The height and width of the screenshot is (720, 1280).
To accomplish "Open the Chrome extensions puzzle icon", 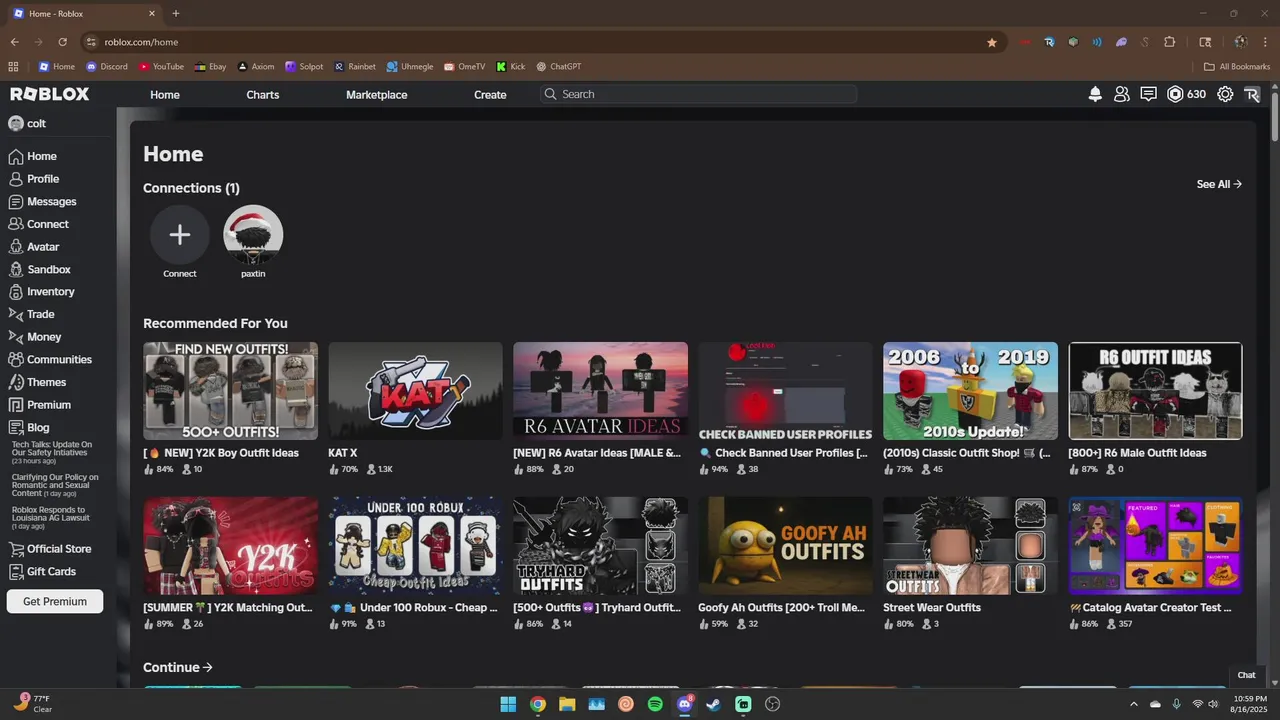I will coord(1170,42).
